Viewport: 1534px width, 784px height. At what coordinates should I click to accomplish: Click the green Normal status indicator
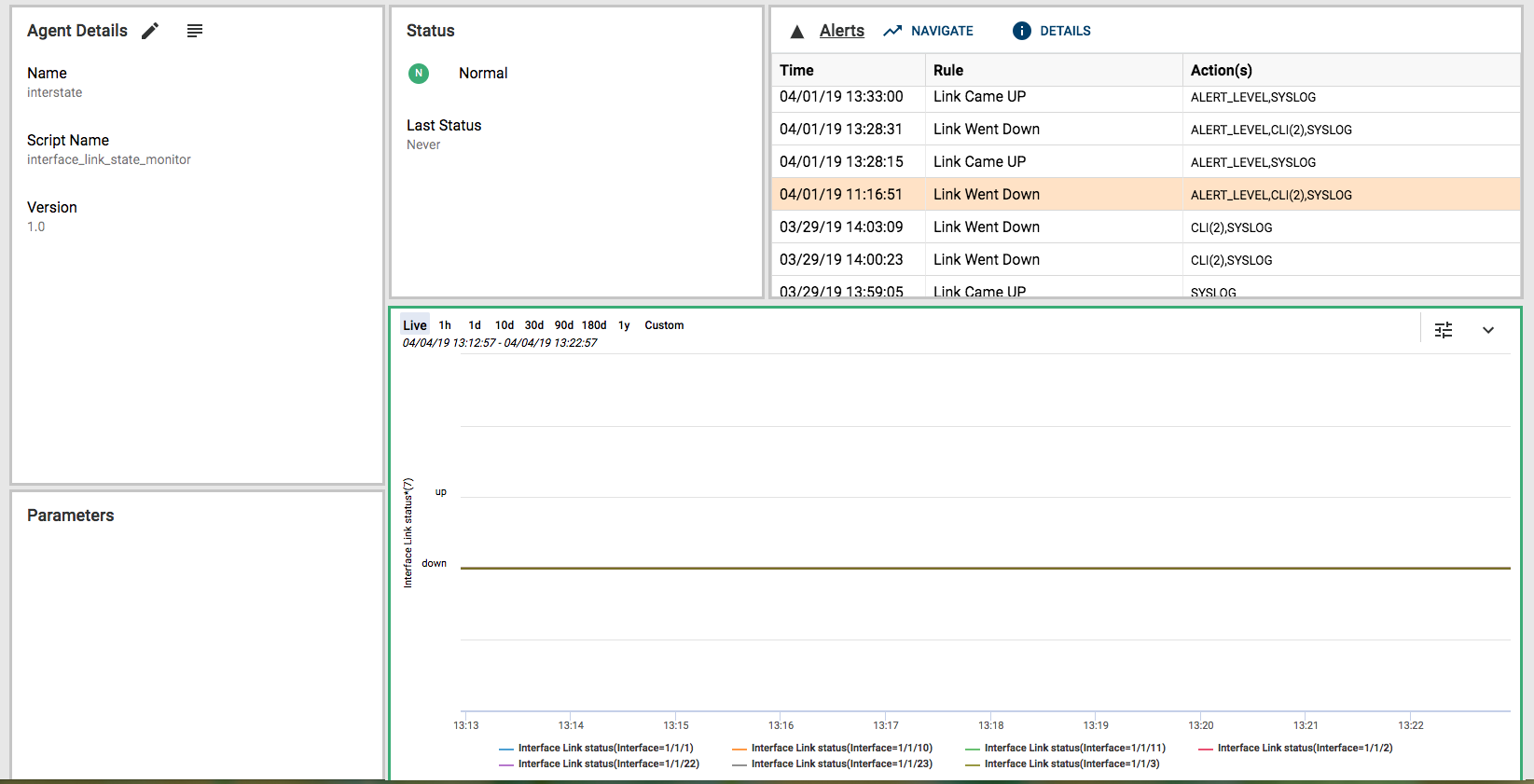[419, 73]
